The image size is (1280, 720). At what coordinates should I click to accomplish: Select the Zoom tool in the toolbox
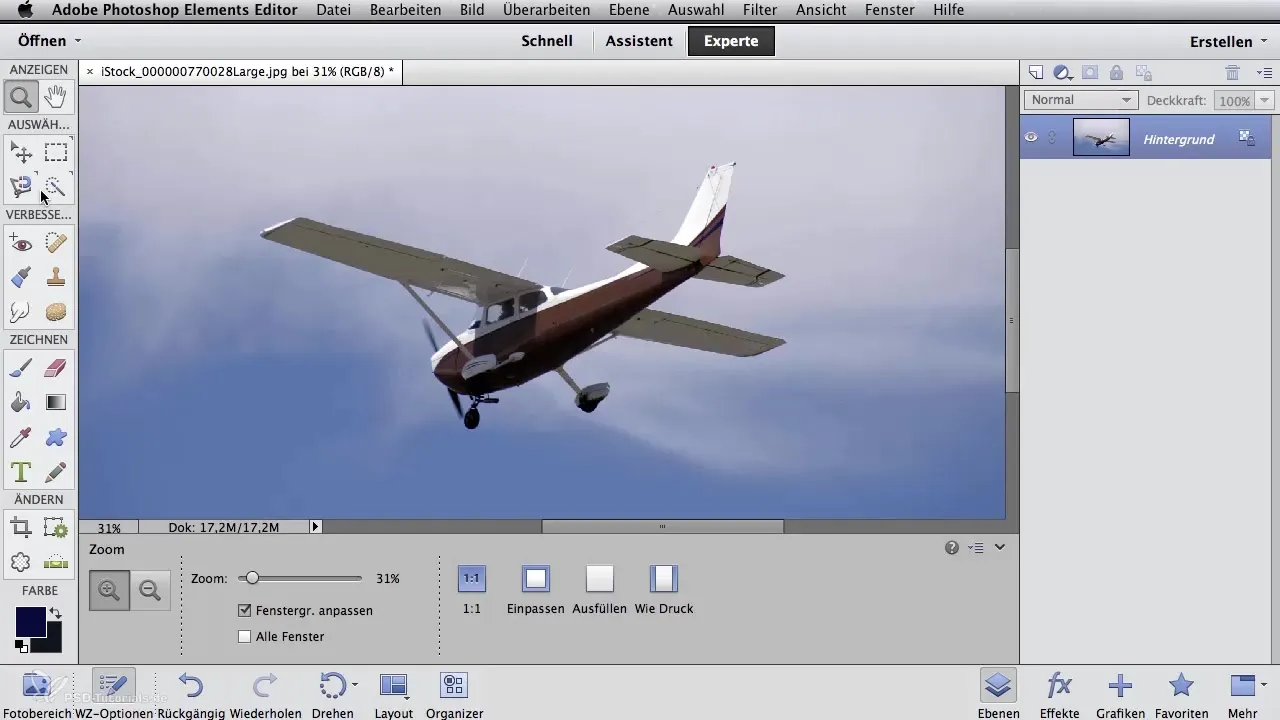point(21,97)
